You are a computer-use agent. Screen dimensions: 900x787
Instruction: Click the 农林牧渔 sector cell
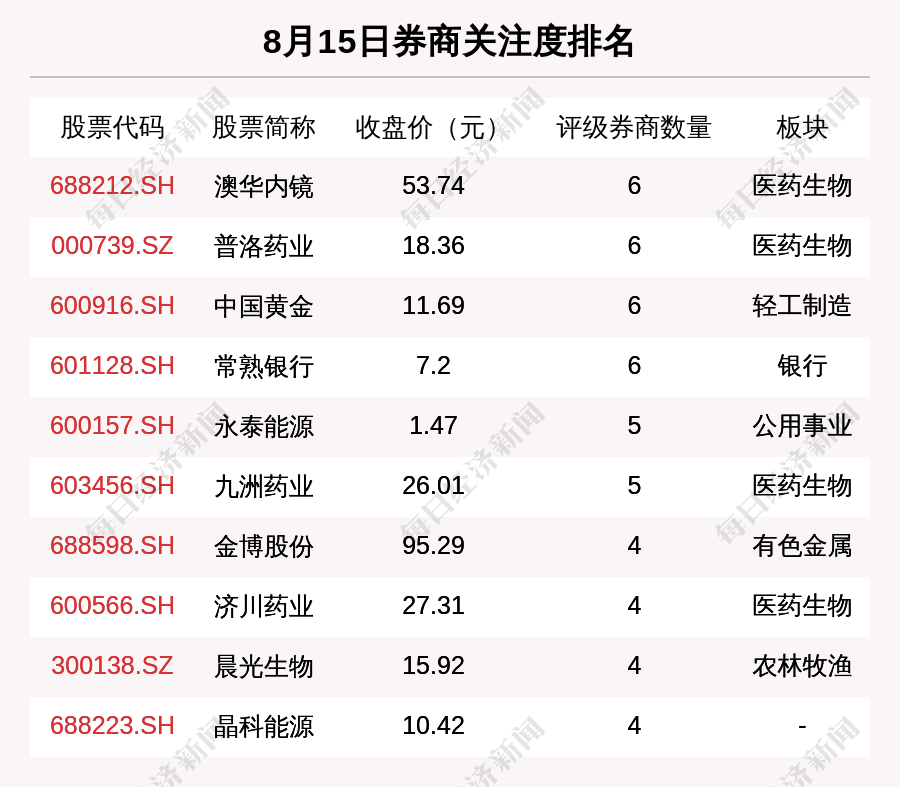point(802,666)
